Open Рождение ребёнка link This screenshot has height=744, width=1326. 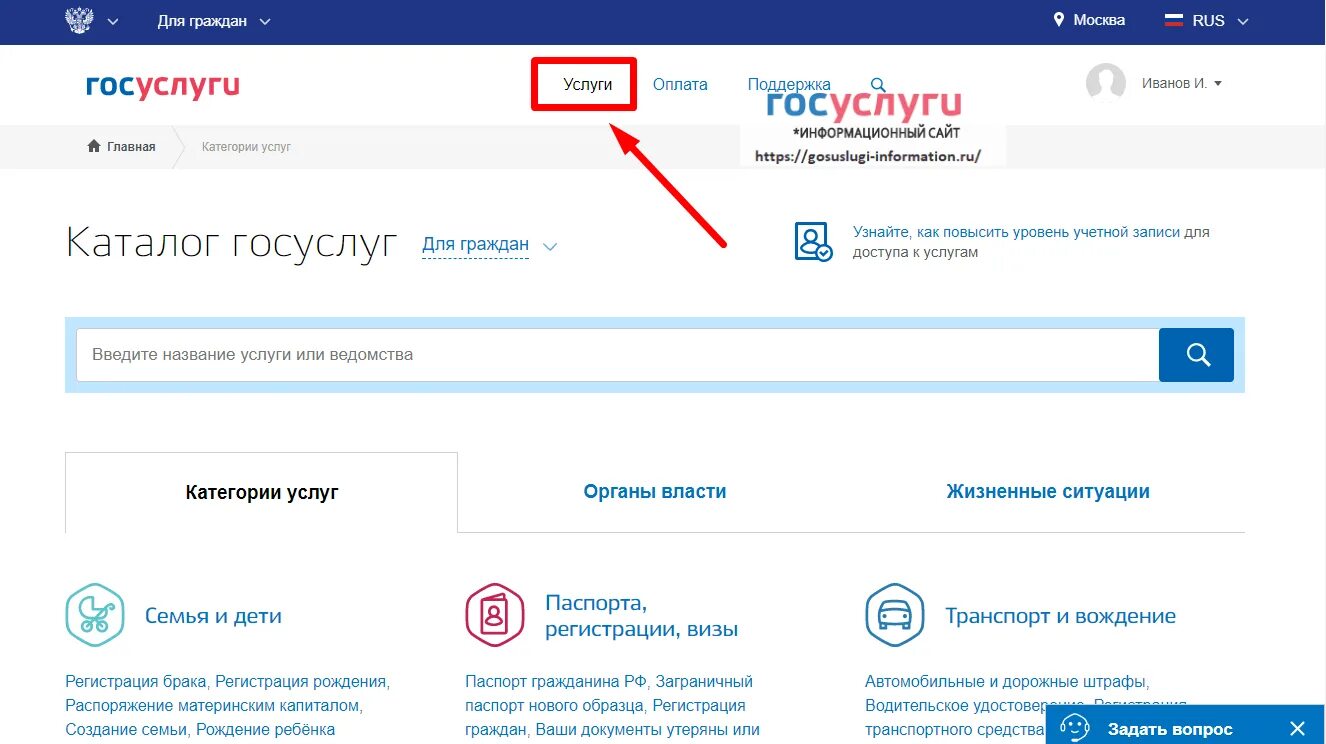(x=265, y=730)
